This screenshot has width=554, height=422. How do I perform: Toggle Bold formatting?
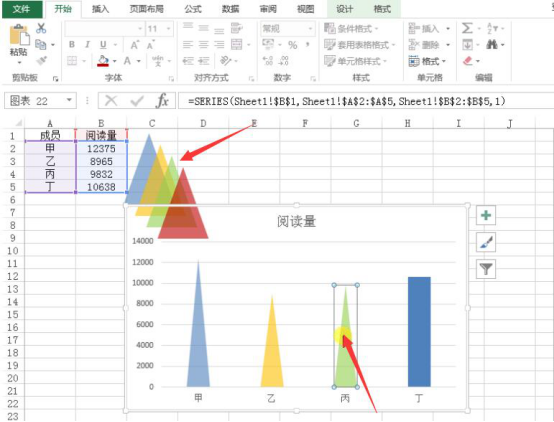(72, 45)
